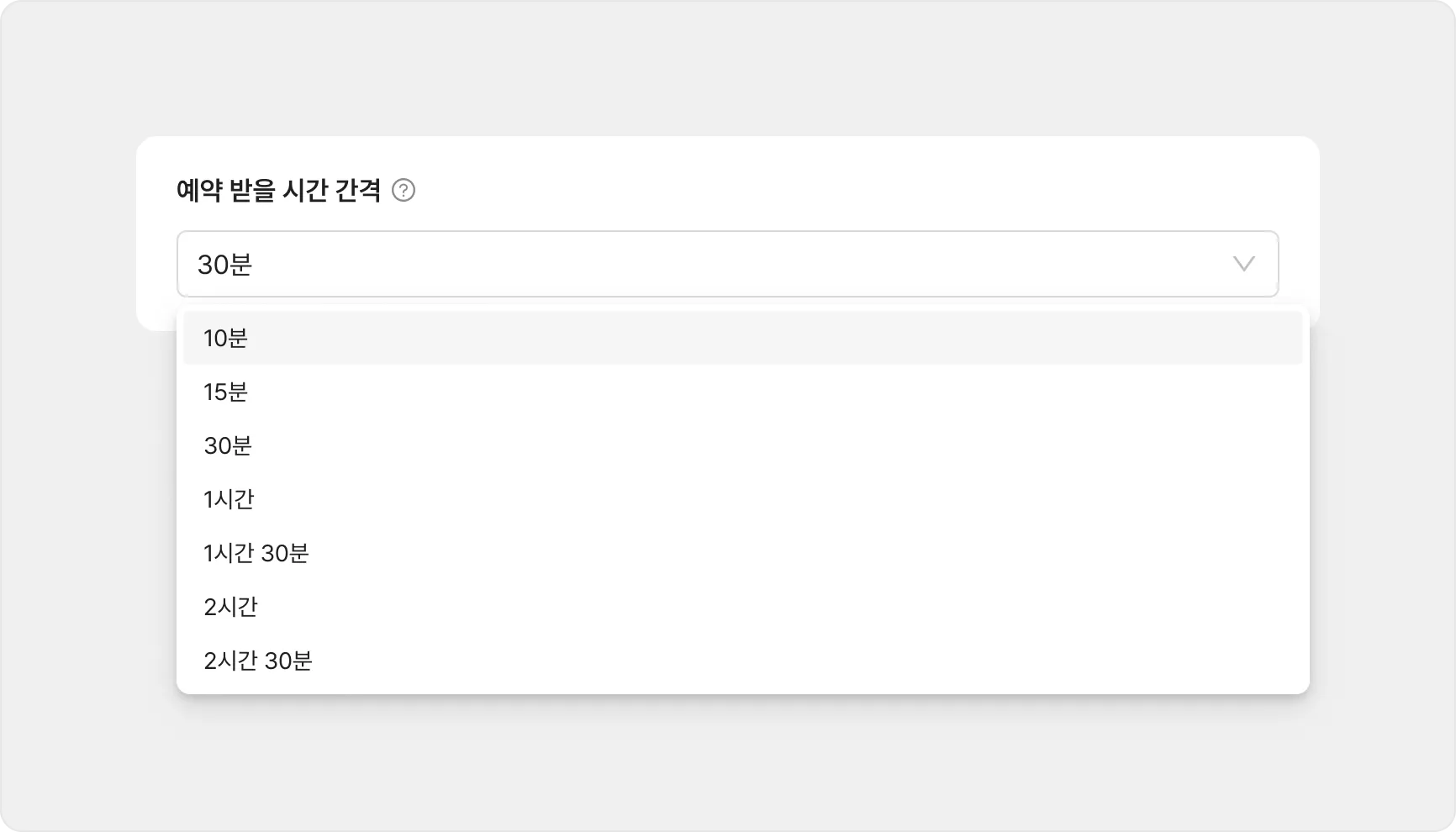
Task: Close the dropdown using the down arrow
Action: click(1243, 264)
